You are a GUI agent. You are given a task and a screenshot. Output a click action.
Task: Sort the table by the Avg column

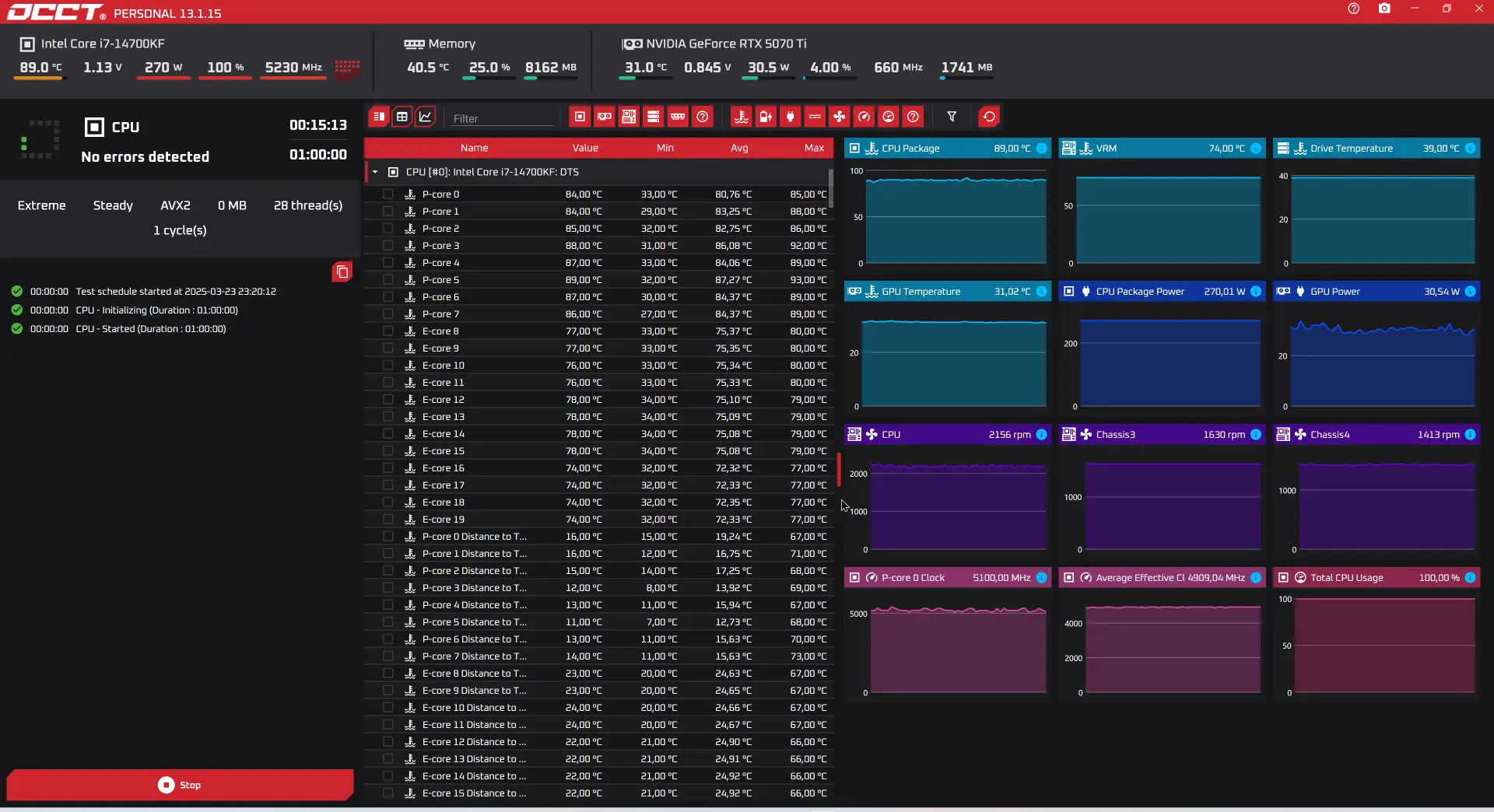(739, 148)
